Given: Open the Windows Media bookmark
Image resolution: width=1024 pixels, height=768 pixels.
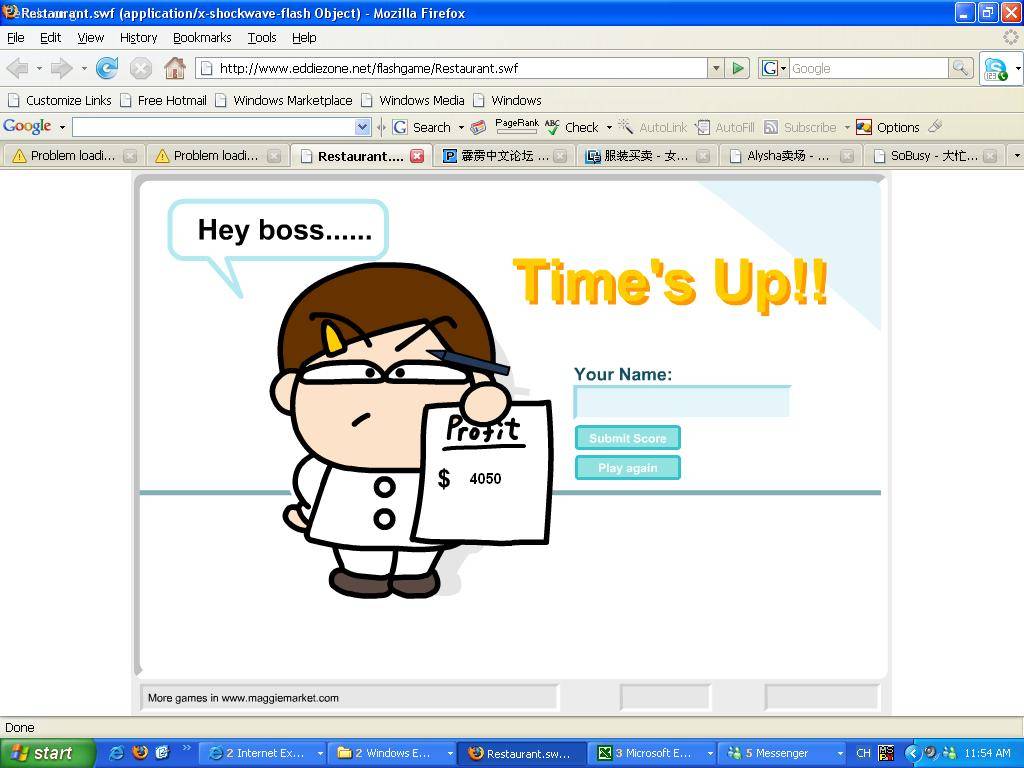Looking at the screenshot, I should tap(413, 101).
